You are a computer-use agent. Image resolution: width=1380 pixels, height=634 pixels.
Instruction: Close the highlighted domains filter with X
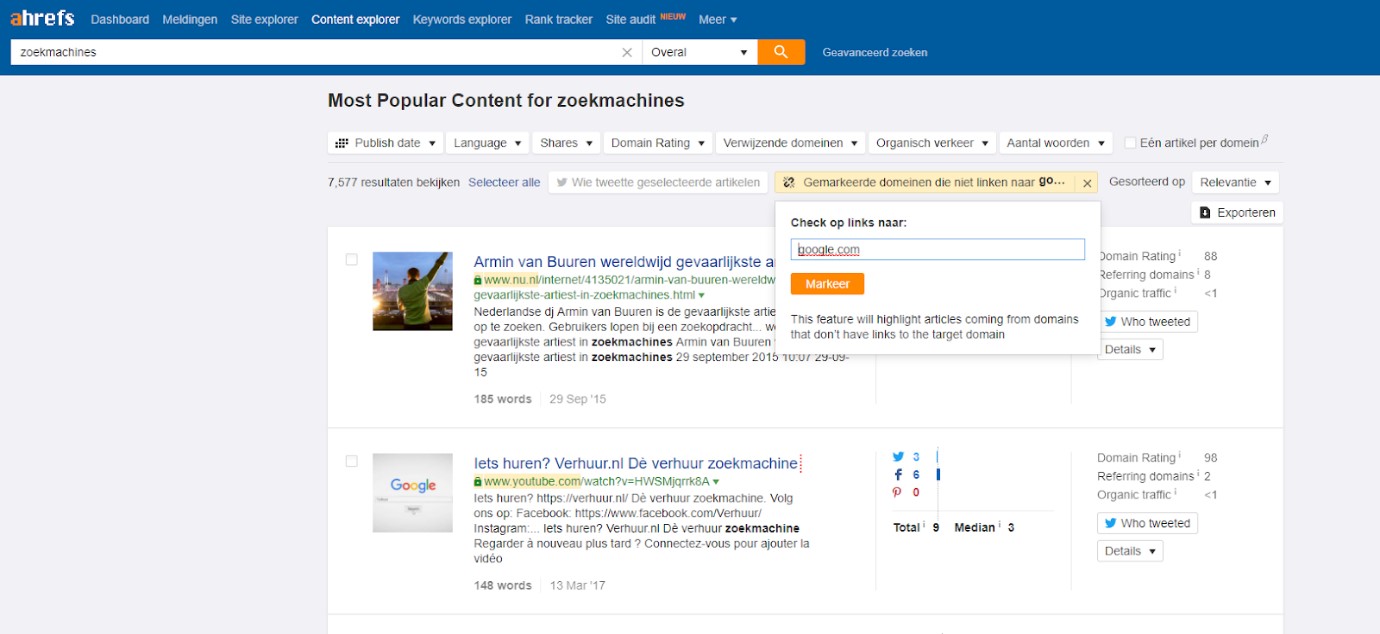coord(1087,183)
